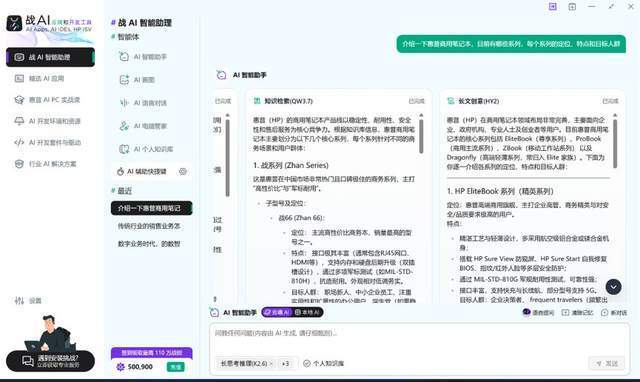Click the 战66 (Zhan 66) bullet text

[301, 218]
